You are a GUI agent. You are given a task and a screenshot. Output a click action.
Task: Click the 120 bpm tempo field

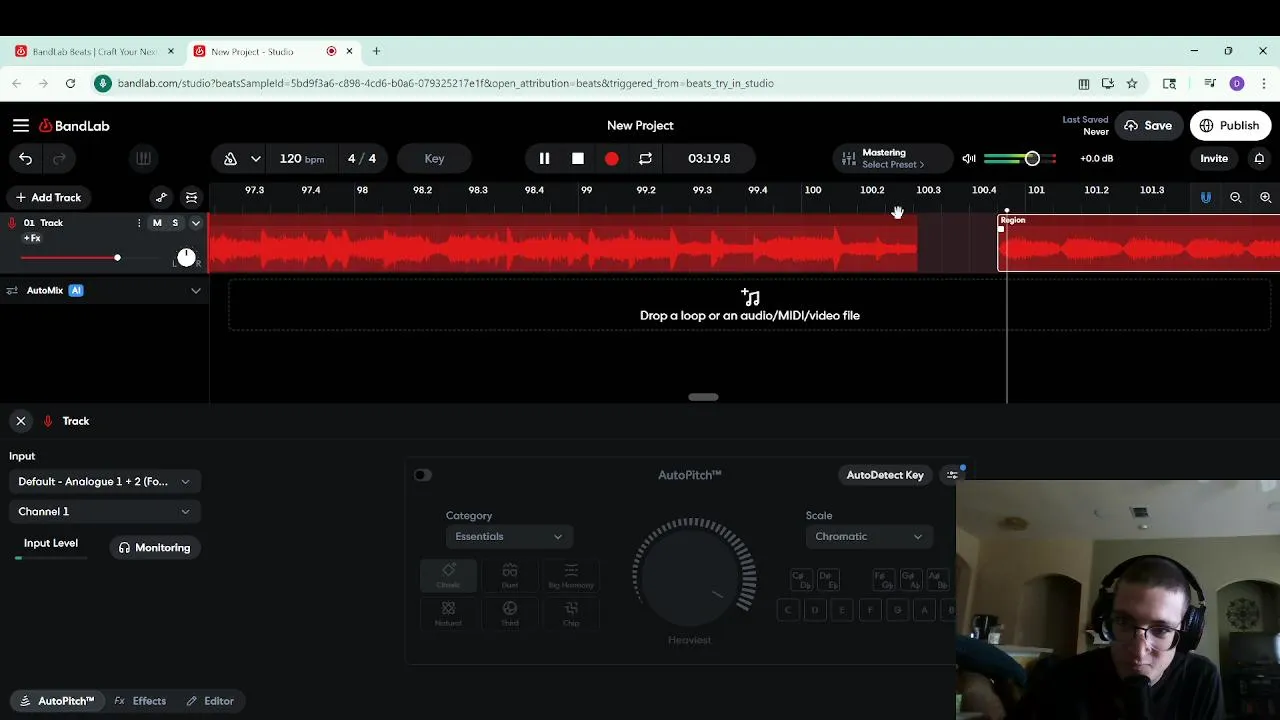[x=301, y=158]
